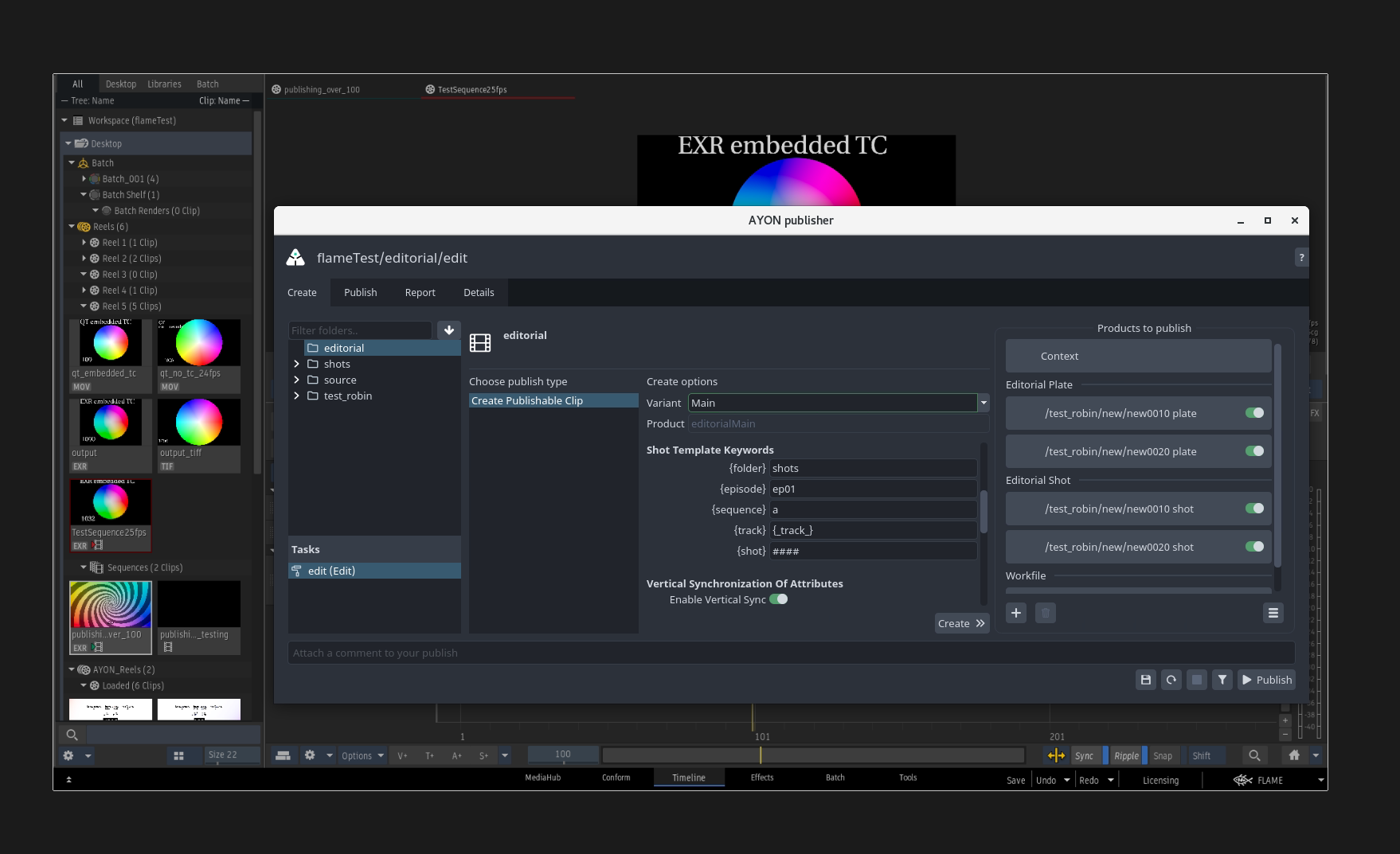Click the timeline layout icon before the gear
This screenshot has height=854, width=1400.
(283, 755)
